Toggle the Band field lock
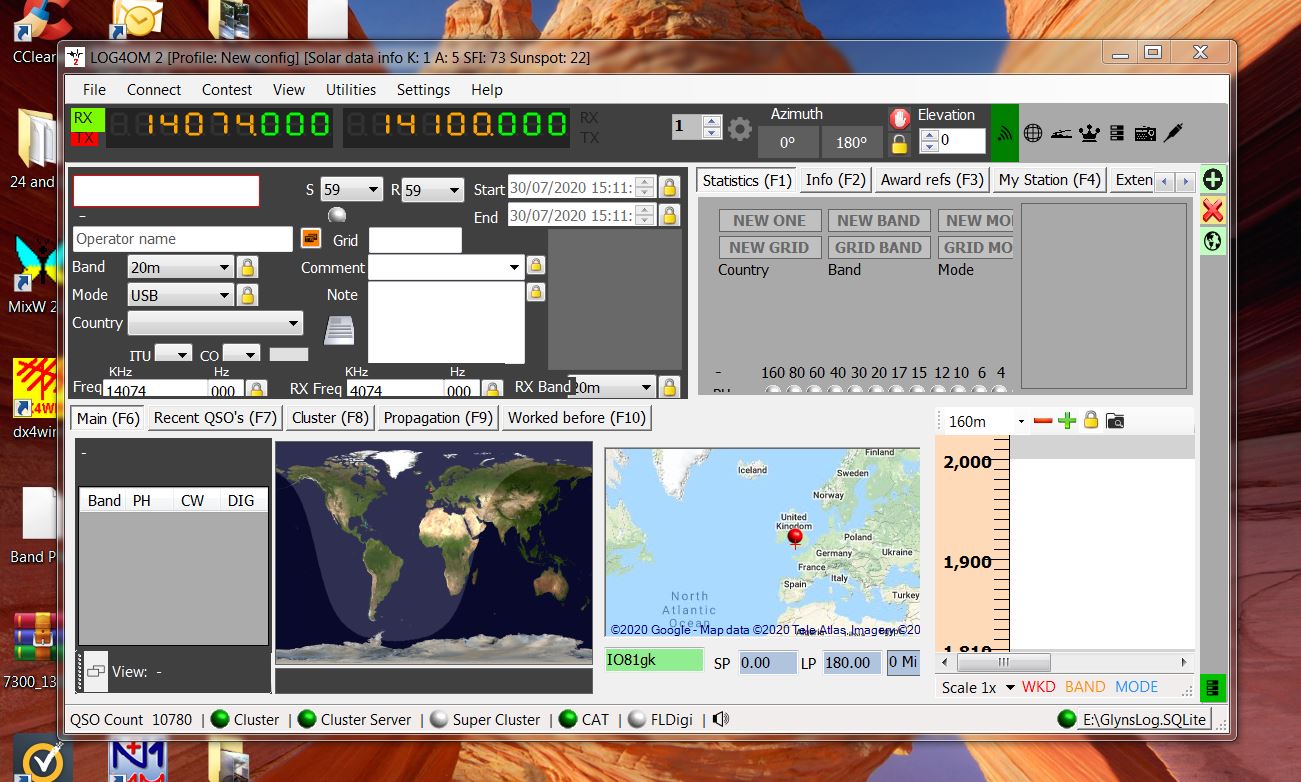 (247, 267)
